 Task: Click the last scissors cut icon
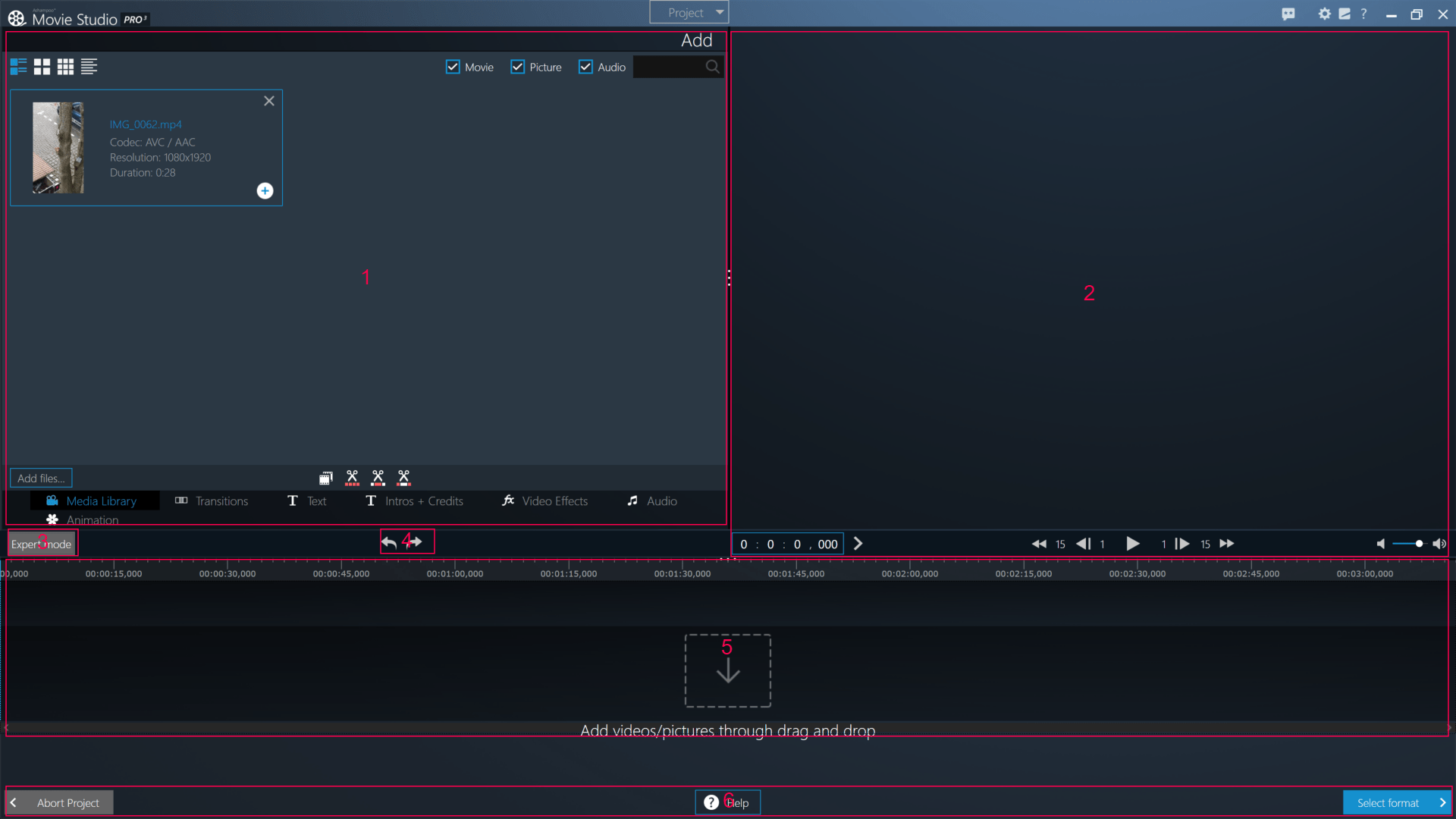click(404, 478)
